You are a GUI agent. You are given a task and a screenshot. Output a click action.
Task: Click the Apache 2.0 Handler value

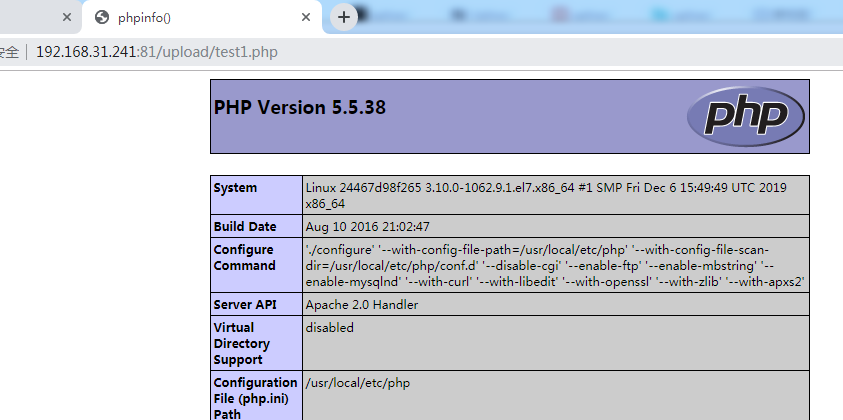click(362, 304)
